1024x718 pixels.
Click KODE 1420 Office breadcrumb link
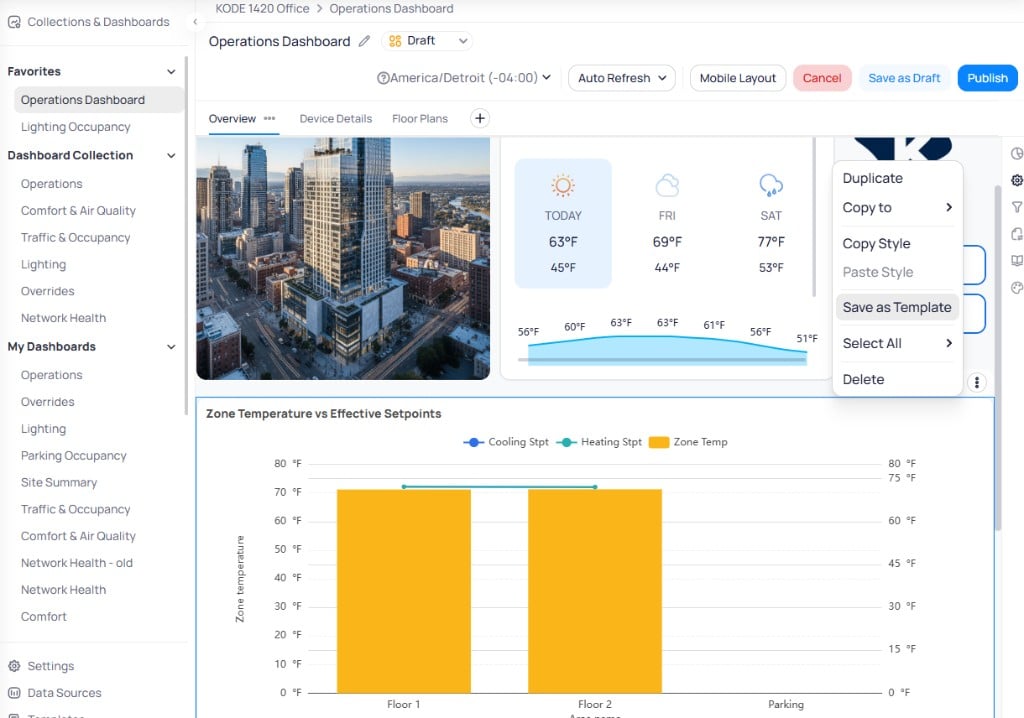[x=263, y=8]
